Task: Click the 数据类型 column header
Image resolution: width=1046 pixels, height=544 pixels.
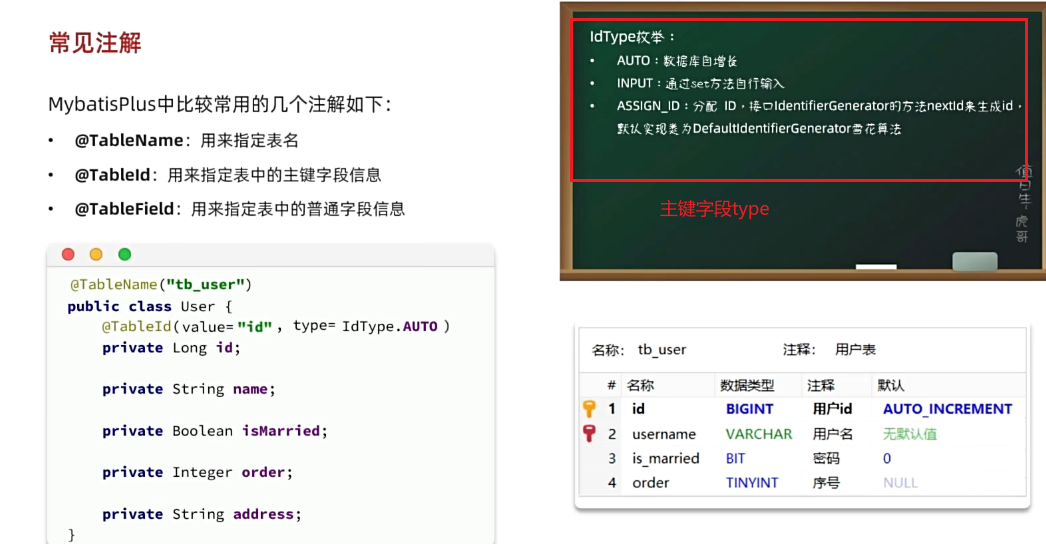Action: (747, 385)
